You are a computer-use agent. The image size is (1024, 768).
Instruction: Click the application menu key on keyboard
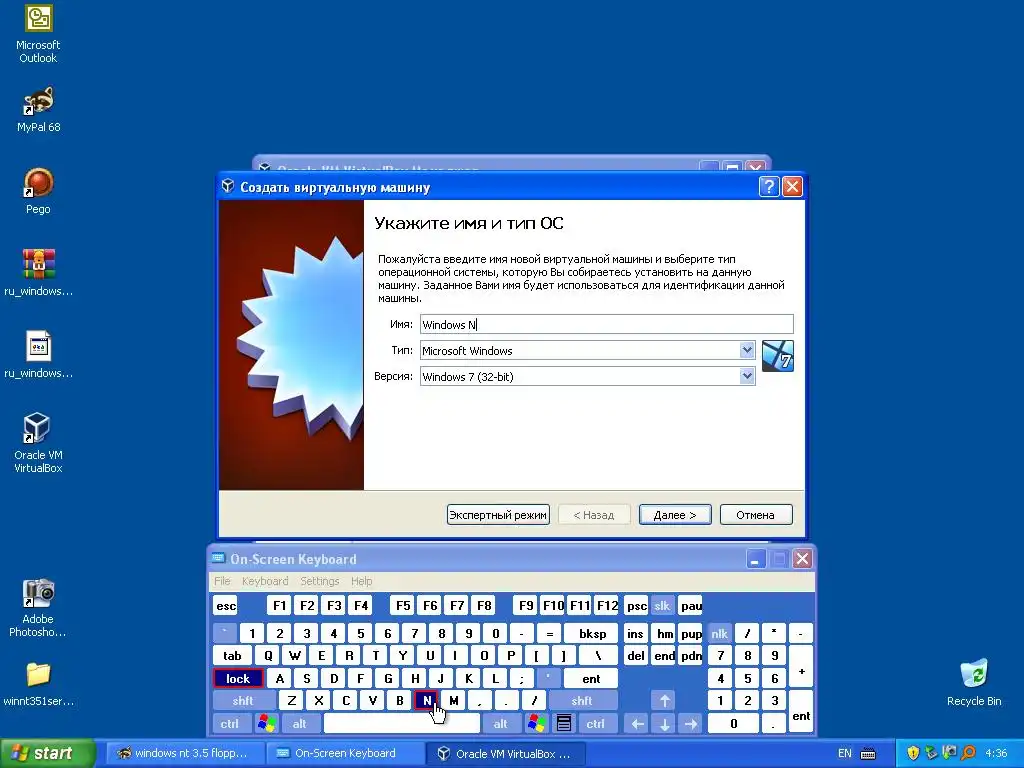[564, 723]
